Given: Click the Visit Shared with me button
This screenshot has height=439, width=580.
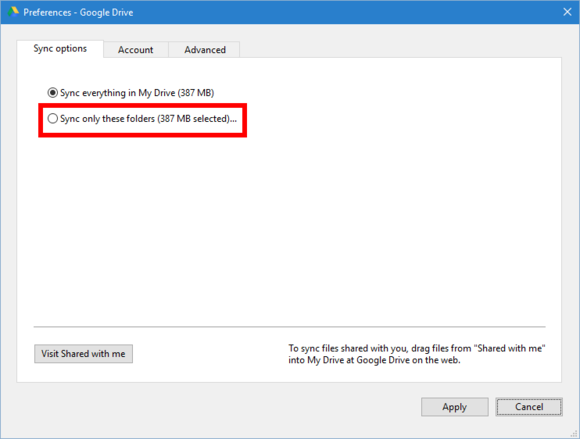Looking at the screenshot, I should pos(83,354).
